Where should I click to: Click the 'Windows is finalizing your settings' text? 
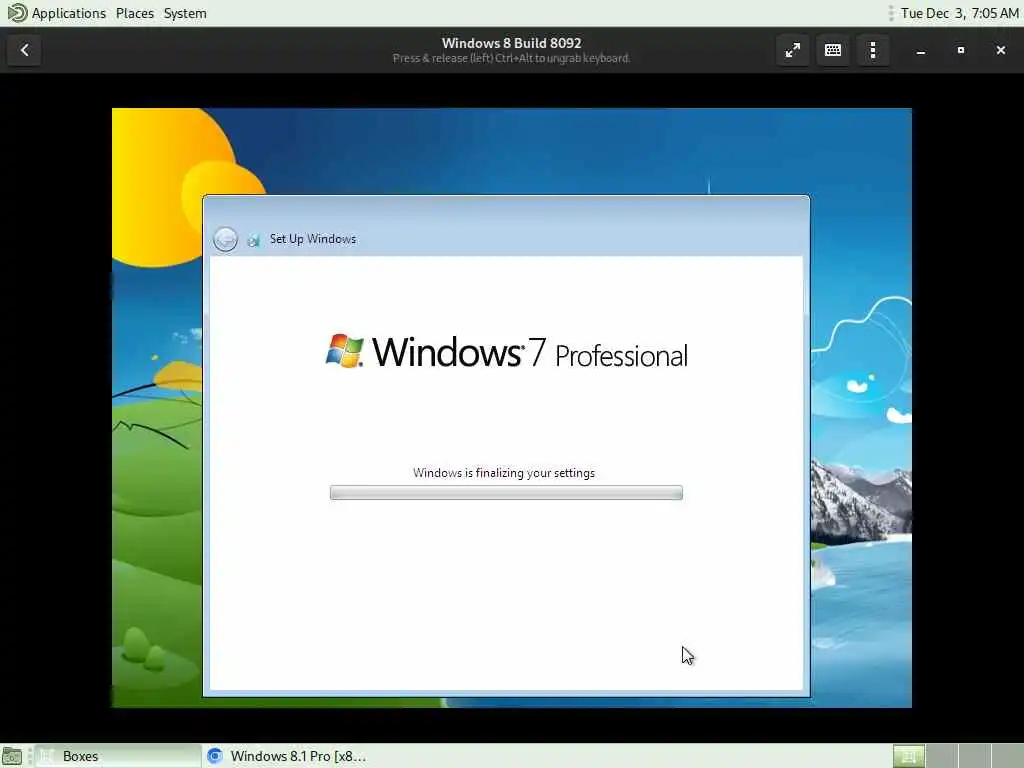pyautogui.click(x=504, y=473)
